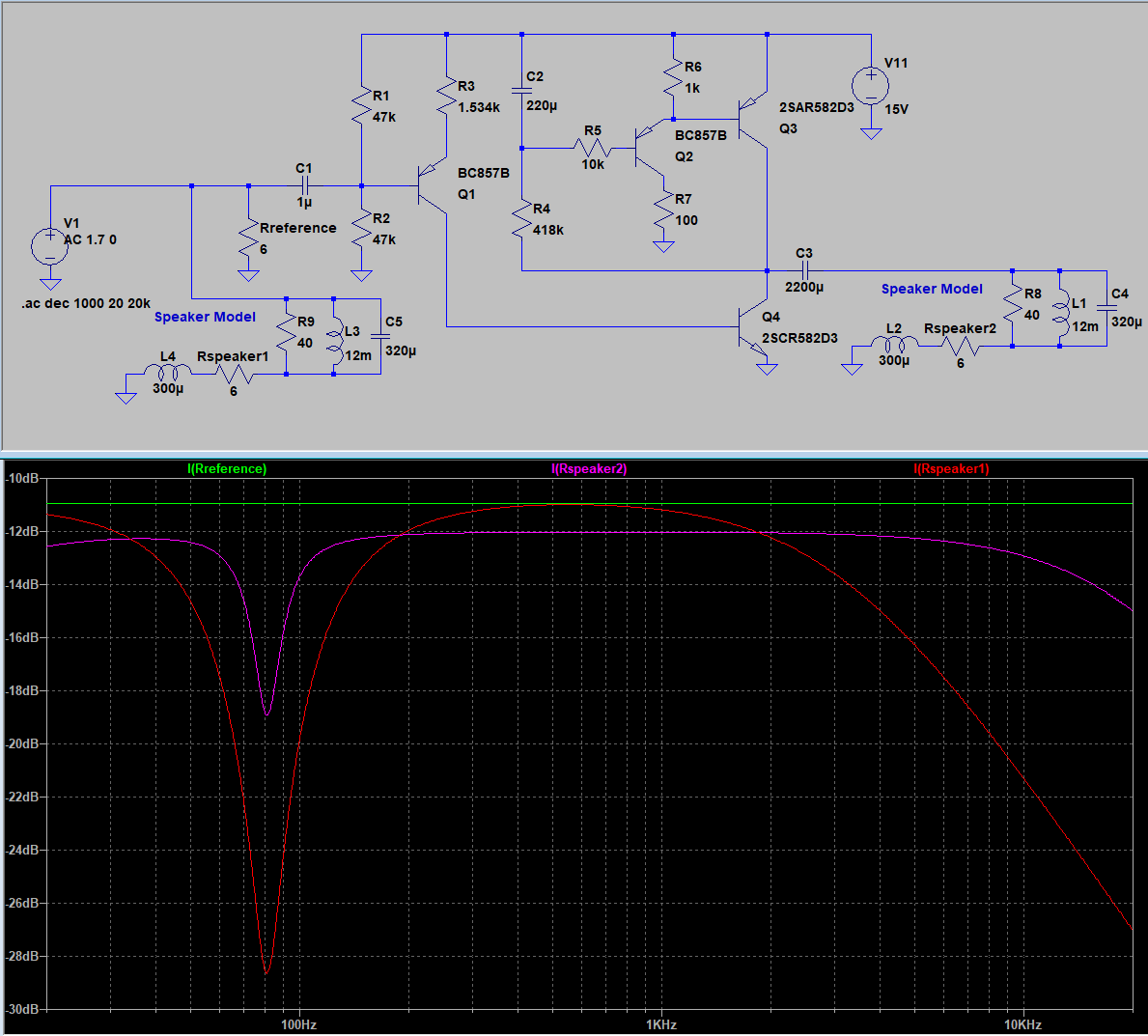
Task: Click the 100Hz frequency axis label
Action: click(298, 1025)
